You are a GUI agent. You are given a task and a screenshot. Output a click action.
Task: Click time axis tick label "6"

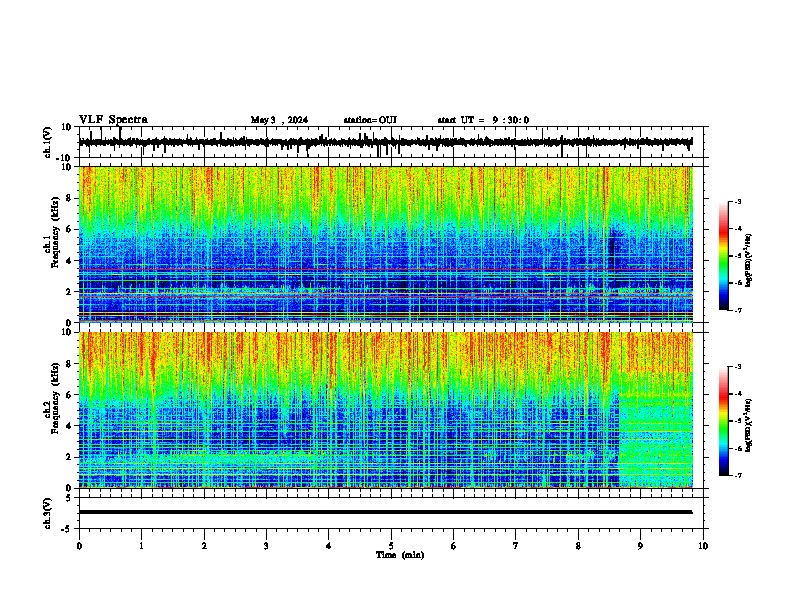(454, 546)
